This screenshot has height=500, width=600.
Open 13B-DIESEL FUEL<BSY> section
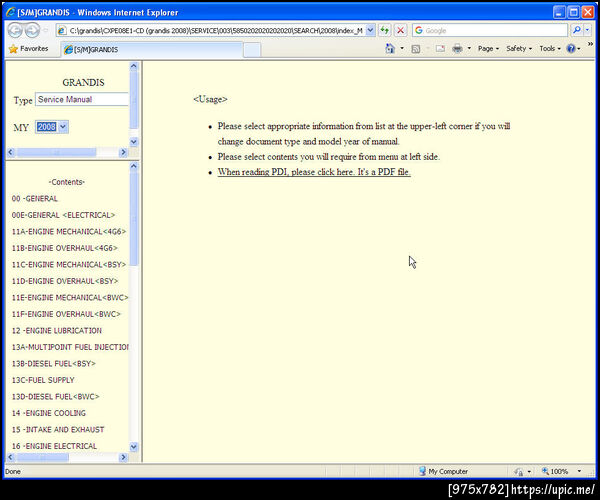pyautogui.click(x=54, y=363)
